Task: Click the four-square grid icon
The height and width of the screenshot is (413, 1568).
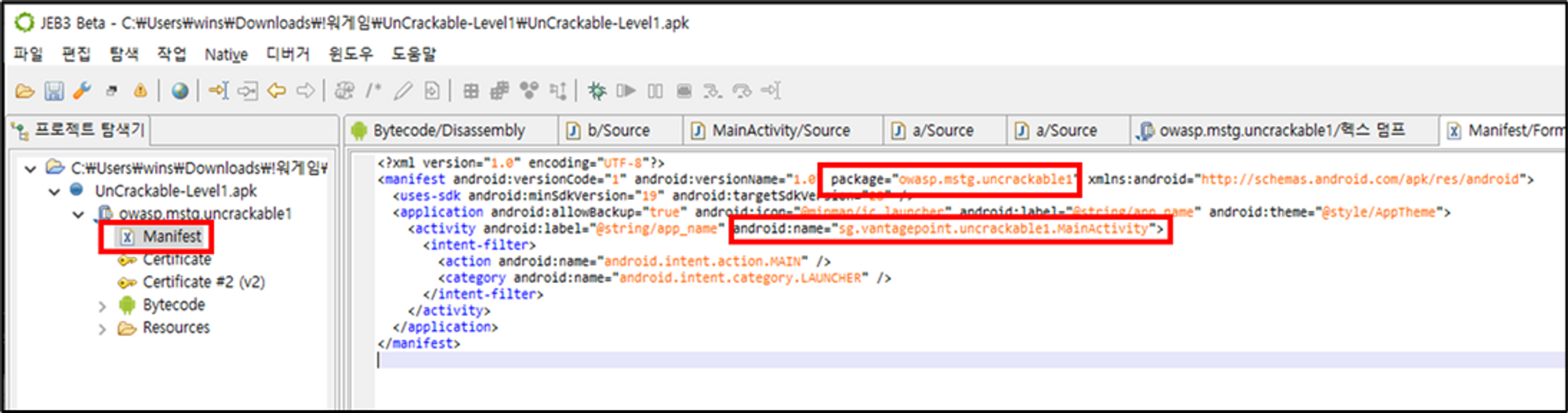Action: [470, 91]
